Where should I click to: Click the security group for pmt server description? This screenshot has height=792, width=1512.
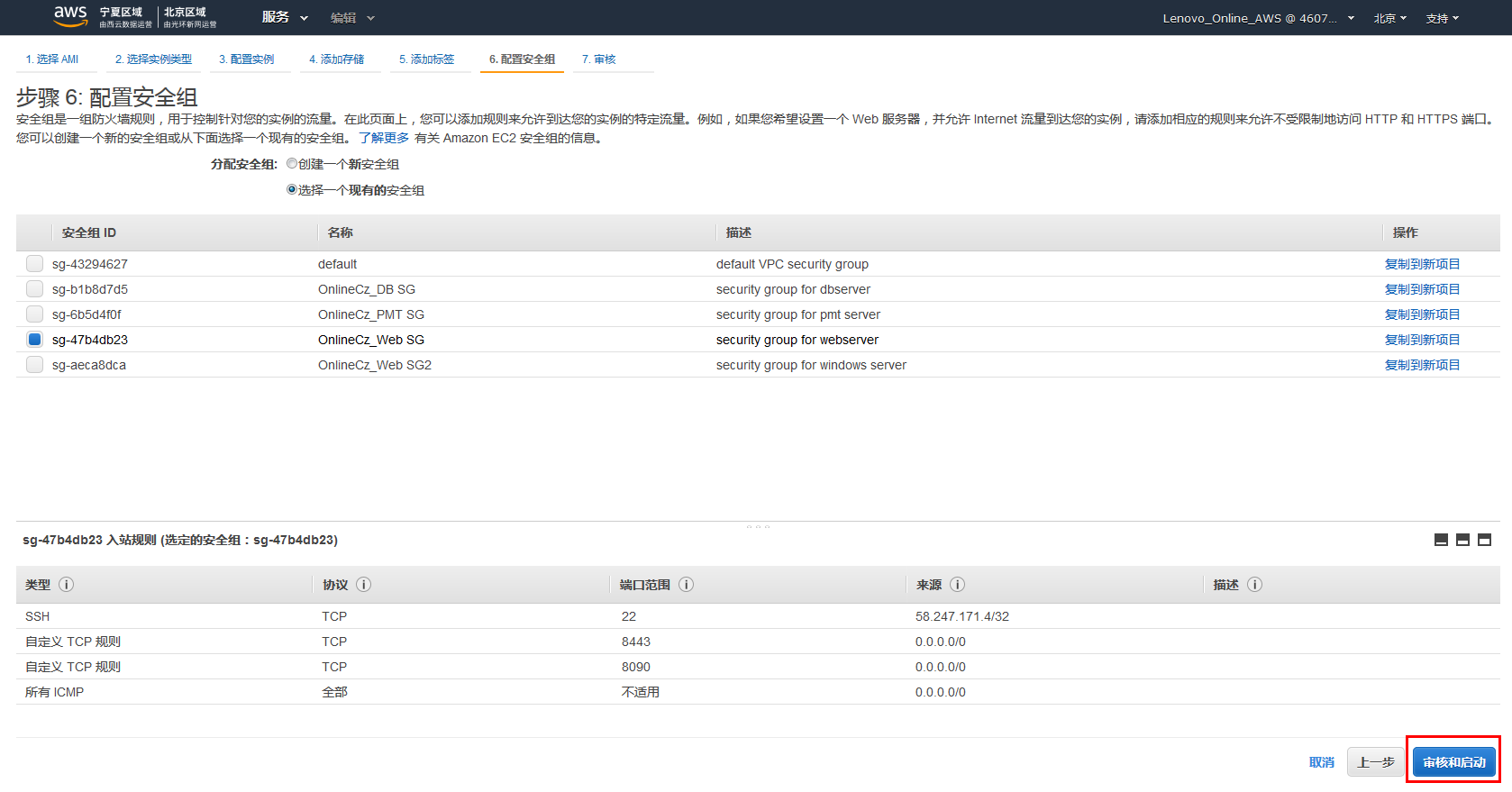point(797,314)
